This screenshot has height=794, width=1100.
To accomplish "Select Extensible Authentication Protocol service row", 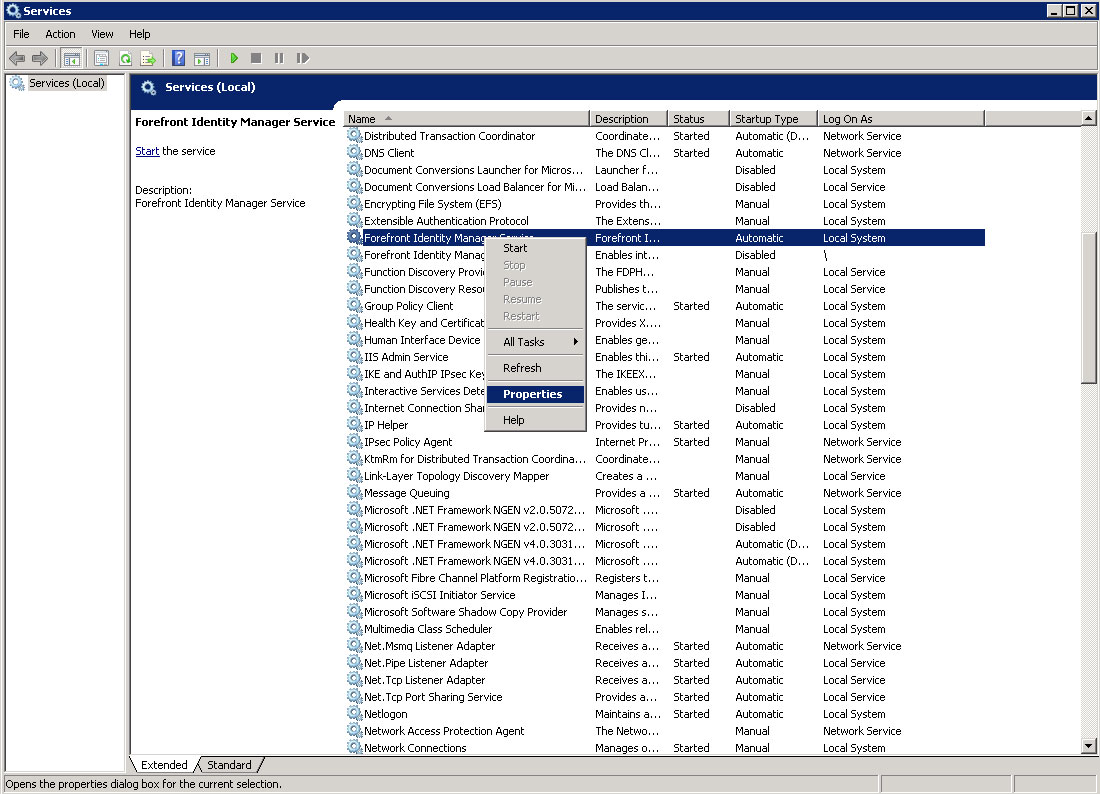I will (x=665, y=220).
